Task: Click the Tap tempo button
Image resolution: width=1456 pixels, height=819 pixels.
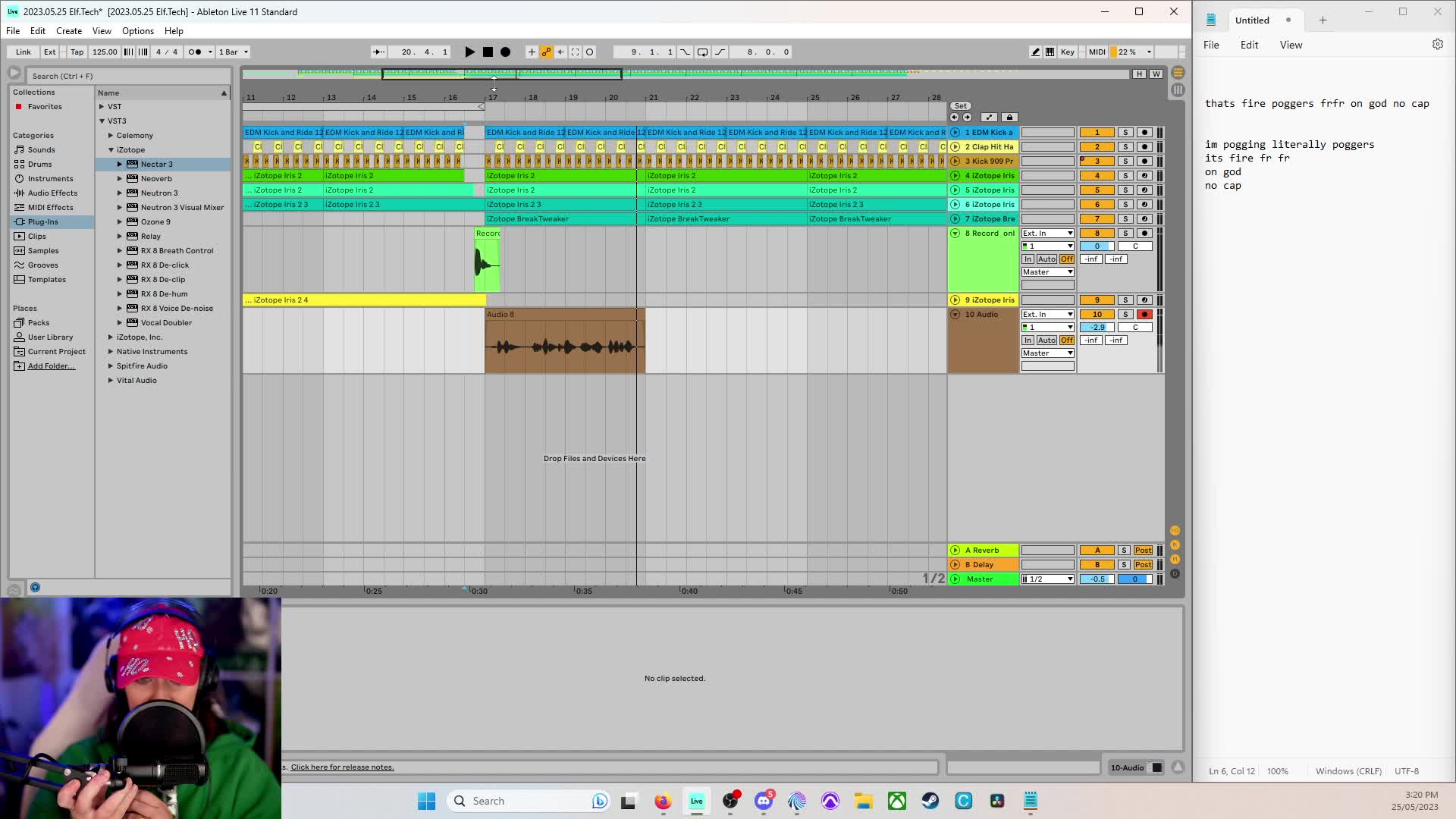Action: 77,52
